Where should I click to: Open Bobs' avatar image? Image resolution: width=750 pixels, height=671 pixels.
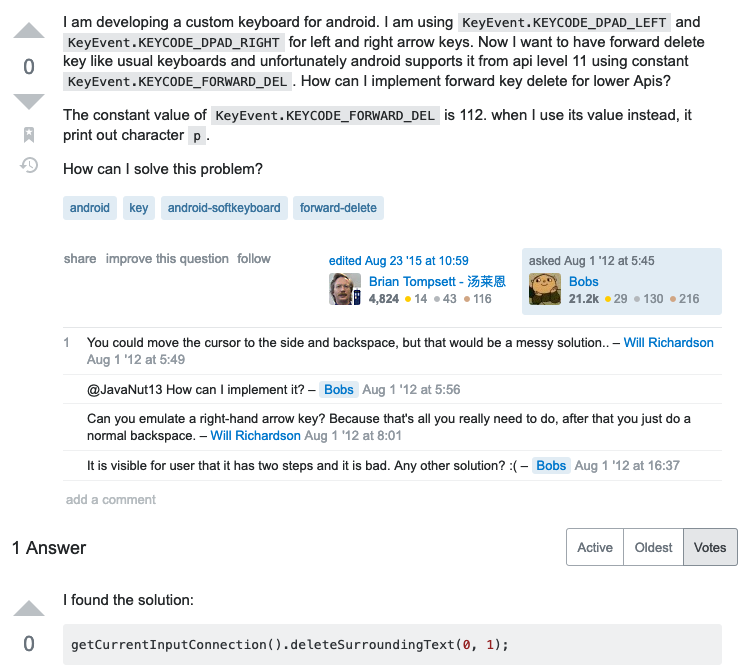click(545, 289)
